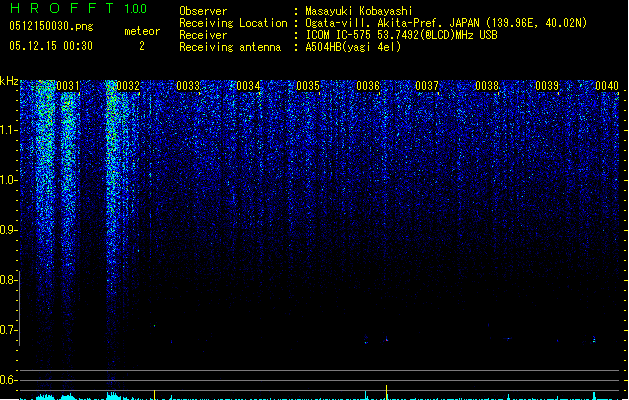
Task: Click time marker 0038
Action: [x=487, y=86]
